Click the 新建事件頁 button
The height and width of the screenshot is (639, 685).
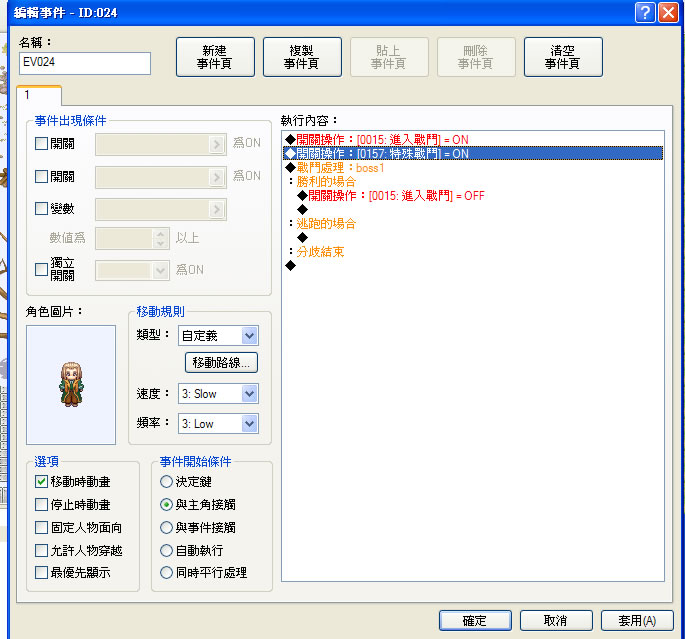pyautogui.click(x=215, y=57)
